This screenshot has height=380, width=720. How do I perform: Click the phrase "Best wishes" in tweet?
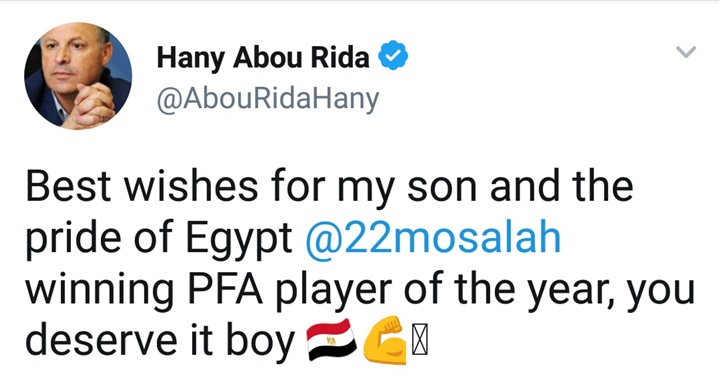tap(141, 186)
